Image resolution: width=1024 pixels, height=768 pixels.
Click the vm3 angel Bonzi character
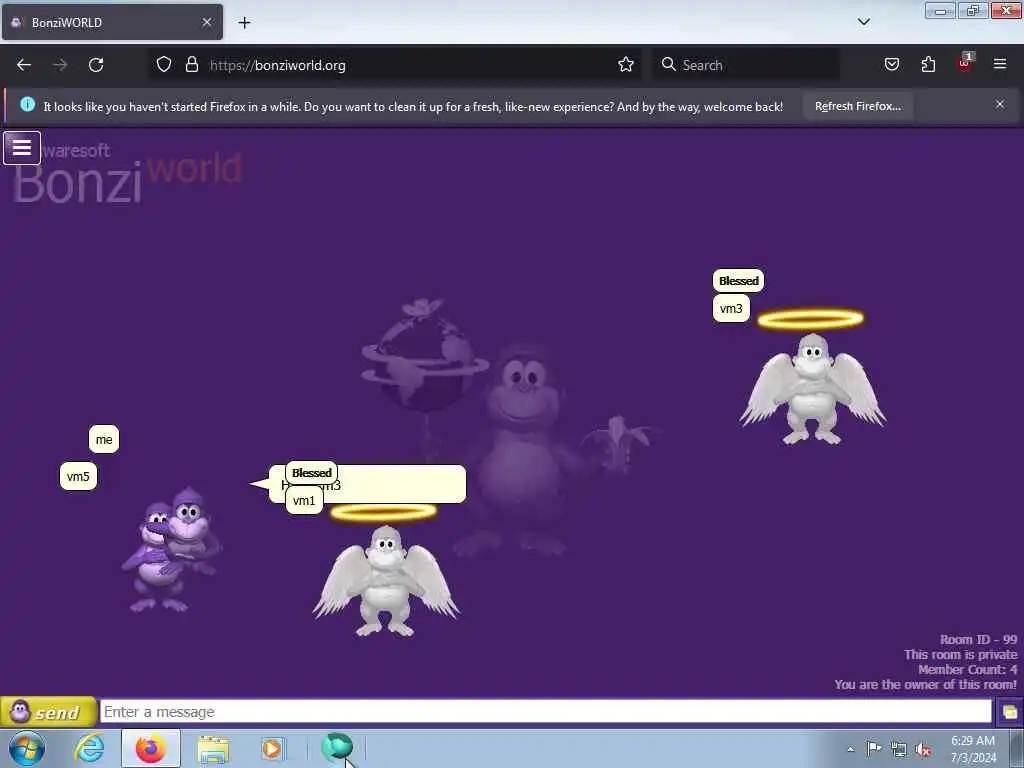pos(813,389)
